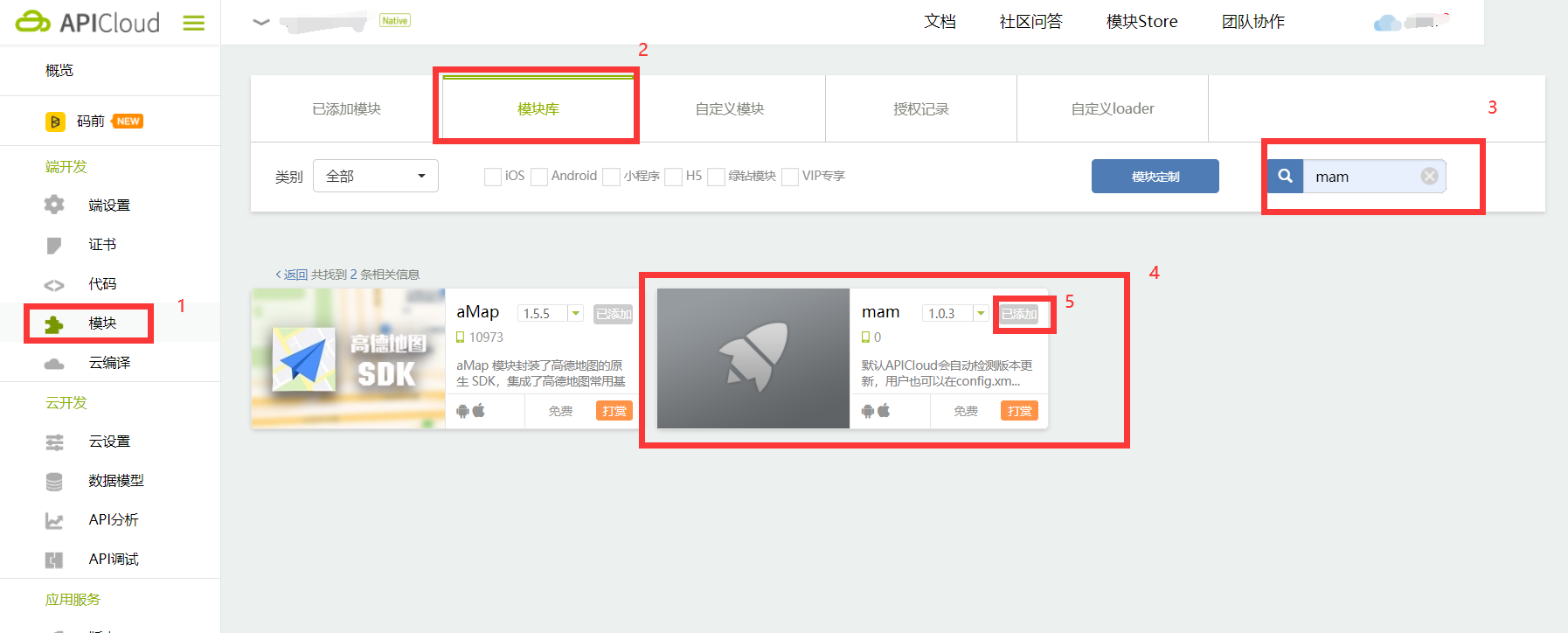This screenshot has width=1568, height=633.
Task: Open the aMap module title
Action: click(478, 312)
